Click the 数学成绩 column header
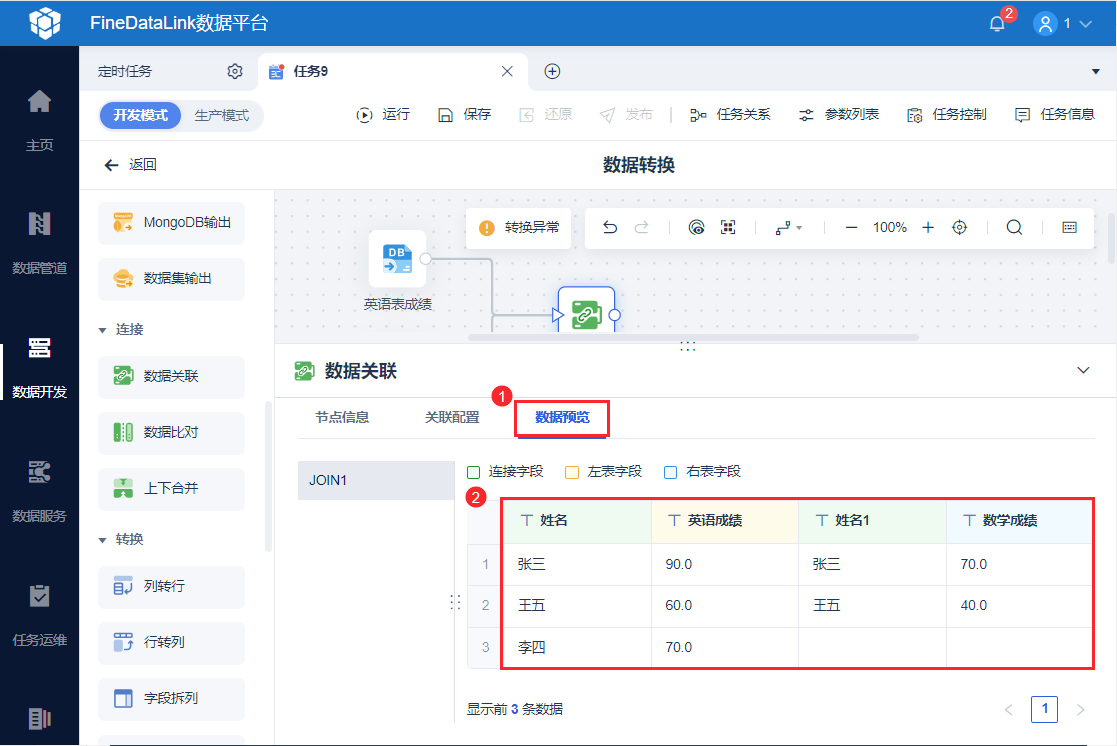Screen dimensions: 1117x746 (1019, 521)
